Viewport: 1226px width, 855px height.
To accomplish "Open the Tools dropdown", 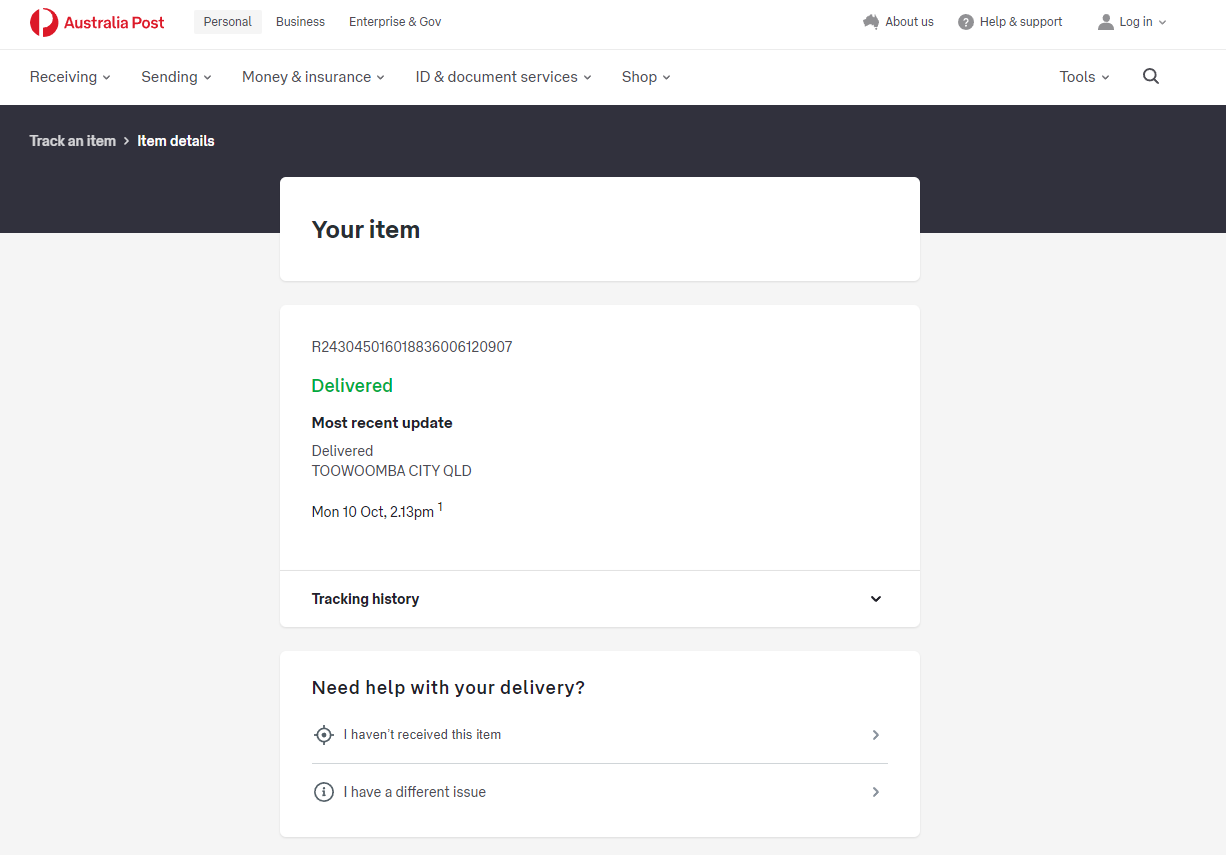I will pos(1084,77).
